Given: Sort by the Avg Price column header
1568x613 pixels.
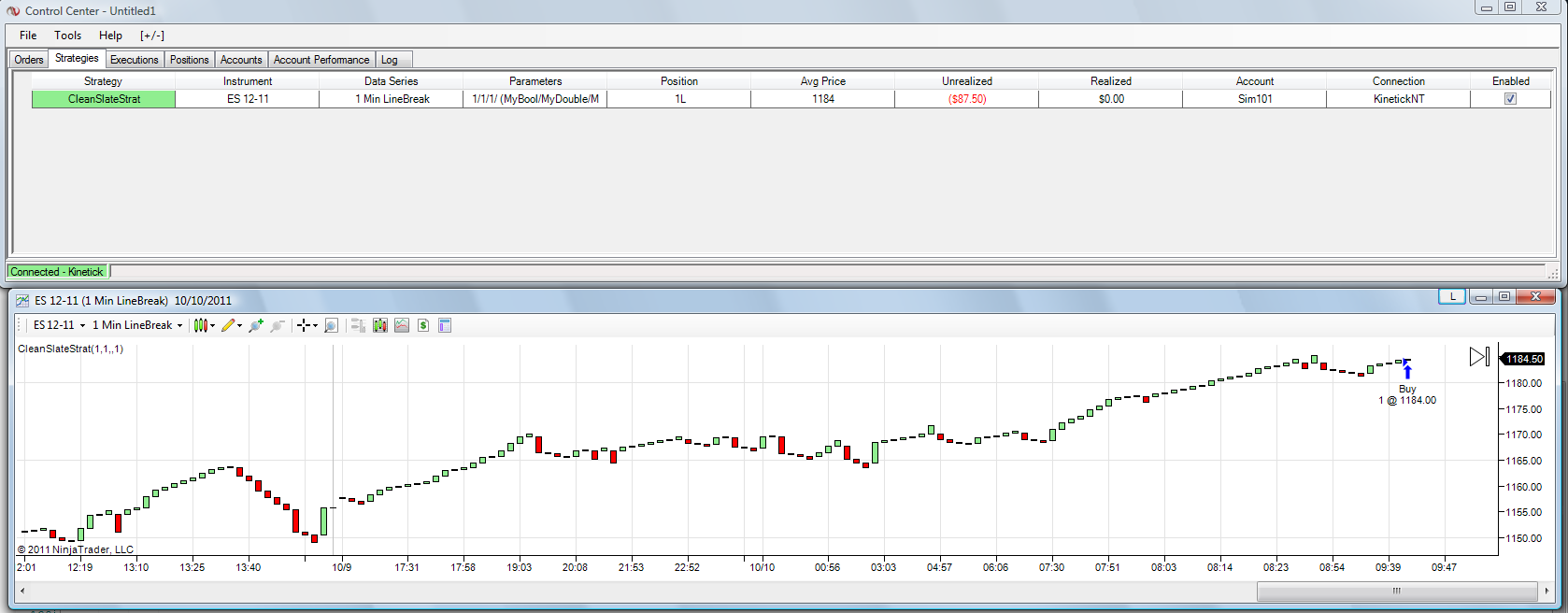Looking at the screenshot, I should 823,81.
